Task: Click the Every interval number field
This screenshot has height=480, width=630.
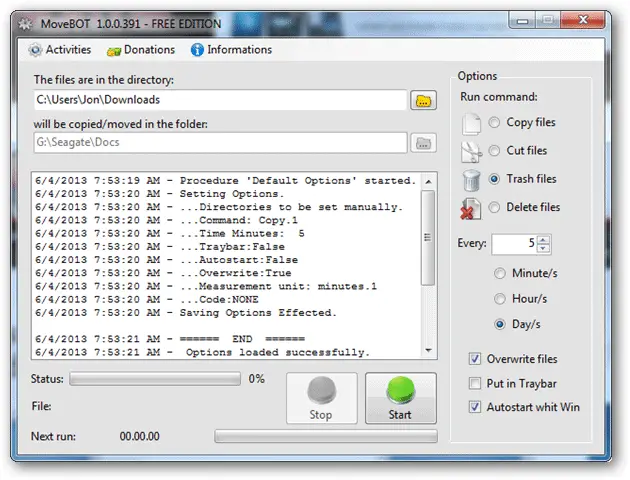Action: [515, 244]
